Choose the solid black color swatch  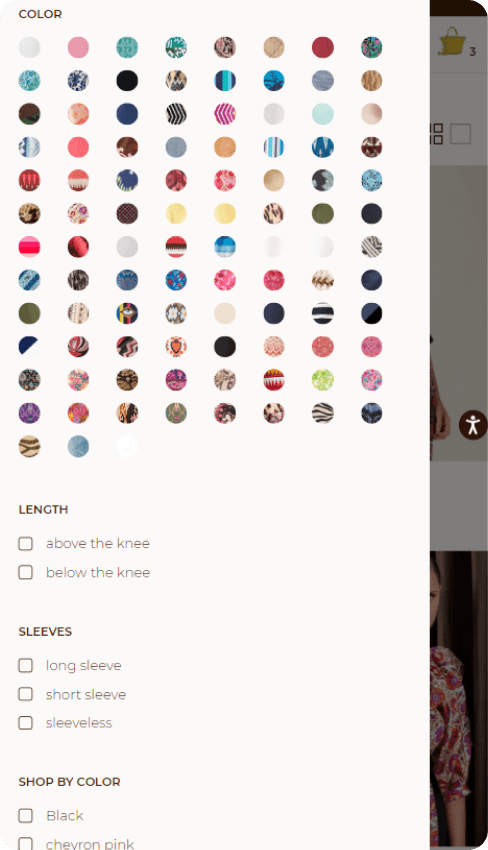(127, 80)
